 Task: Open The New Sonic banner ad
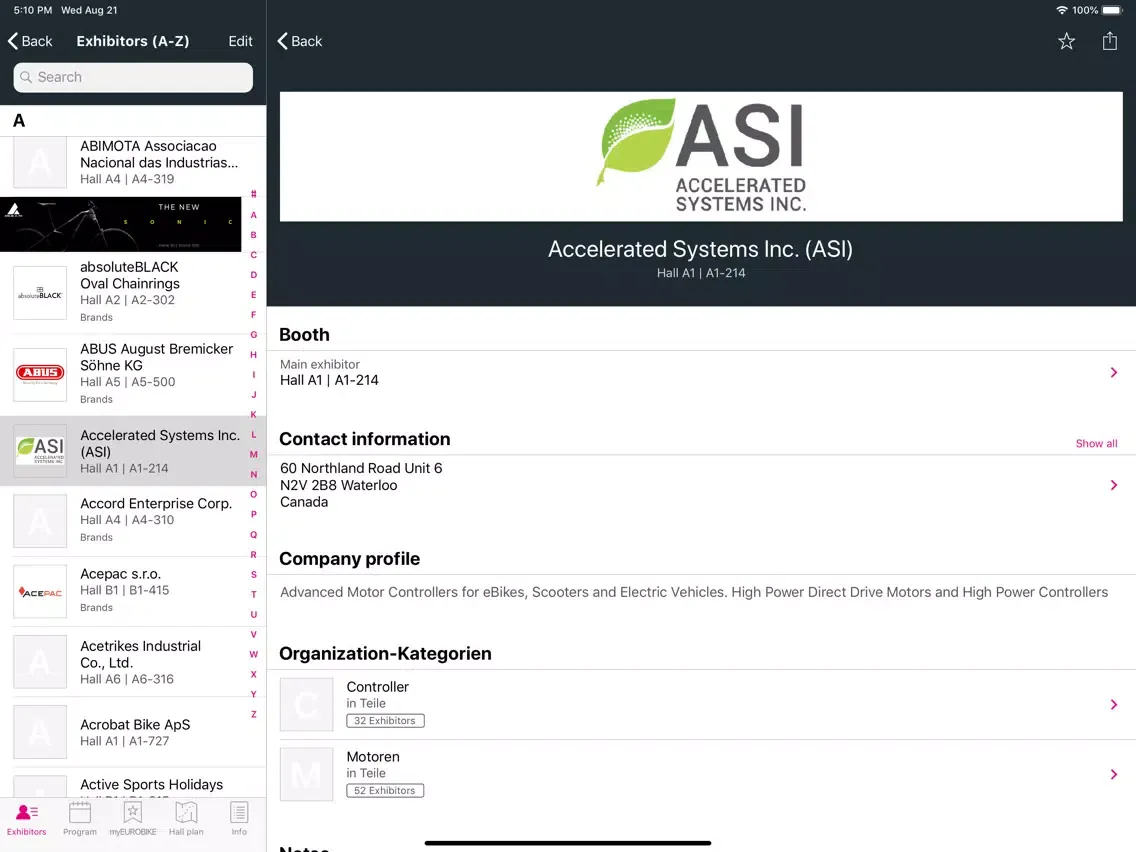click(x=120, y=224)
